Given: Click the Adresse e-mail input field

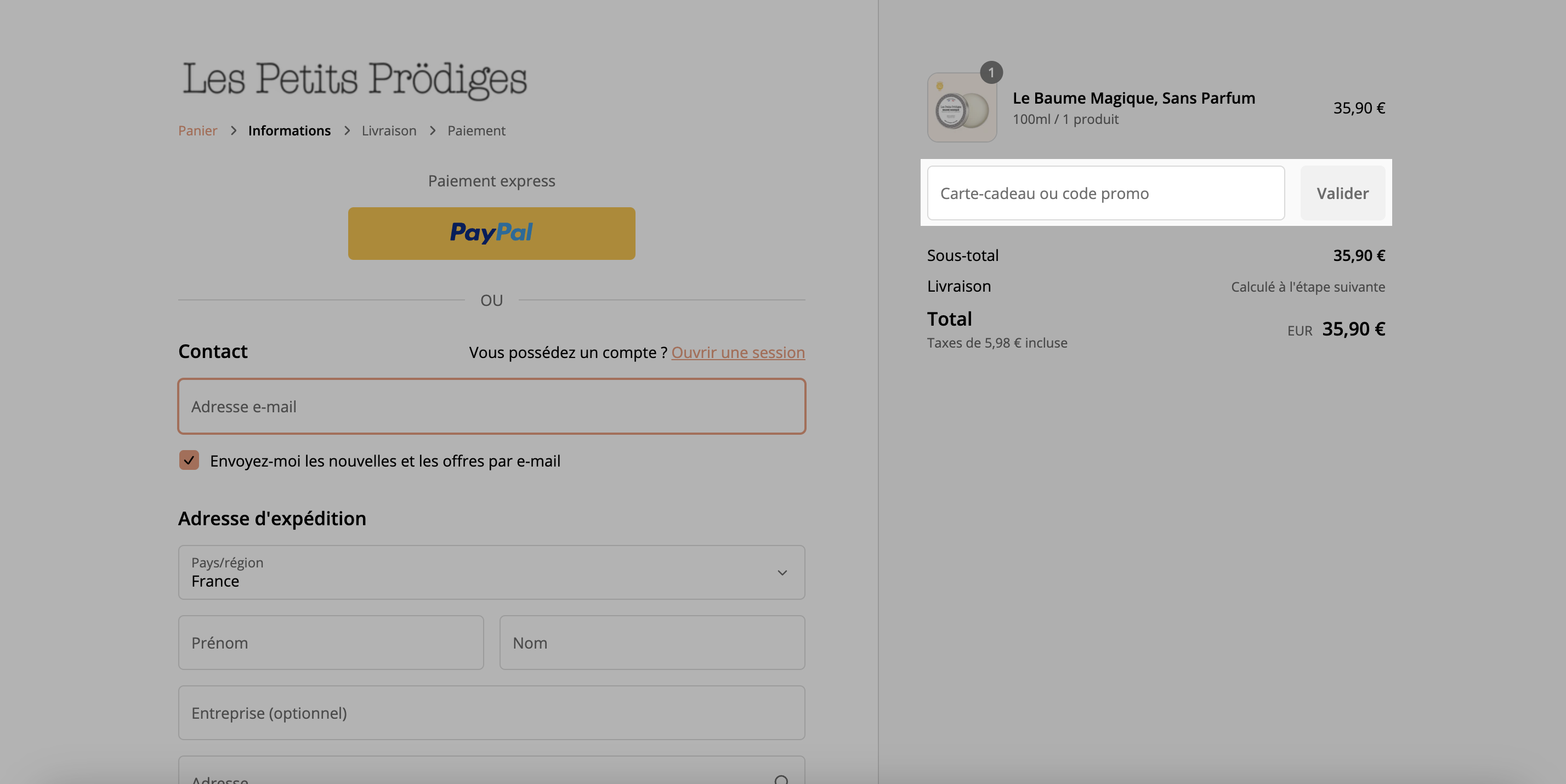Looking at the screenshot, I should click(x=491, y=407).
